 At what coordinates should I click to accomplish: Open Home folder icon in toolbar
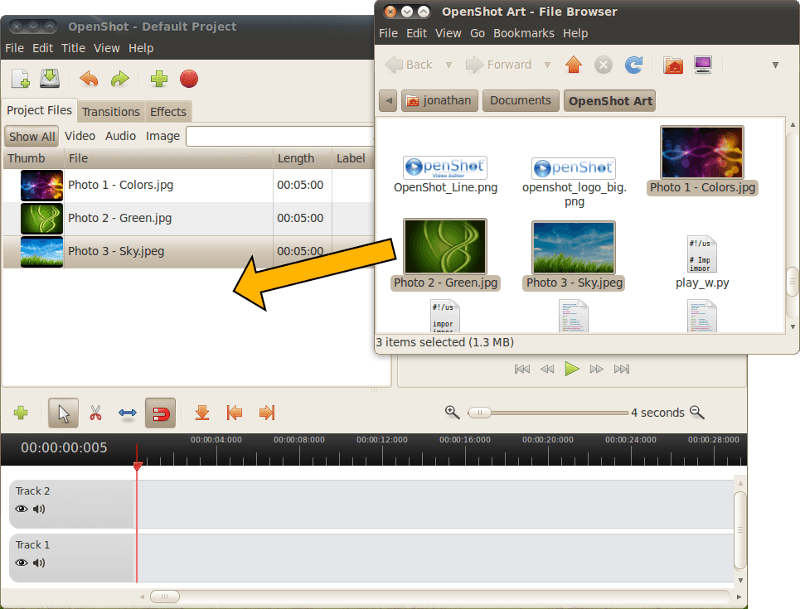(x=673, y=65)
